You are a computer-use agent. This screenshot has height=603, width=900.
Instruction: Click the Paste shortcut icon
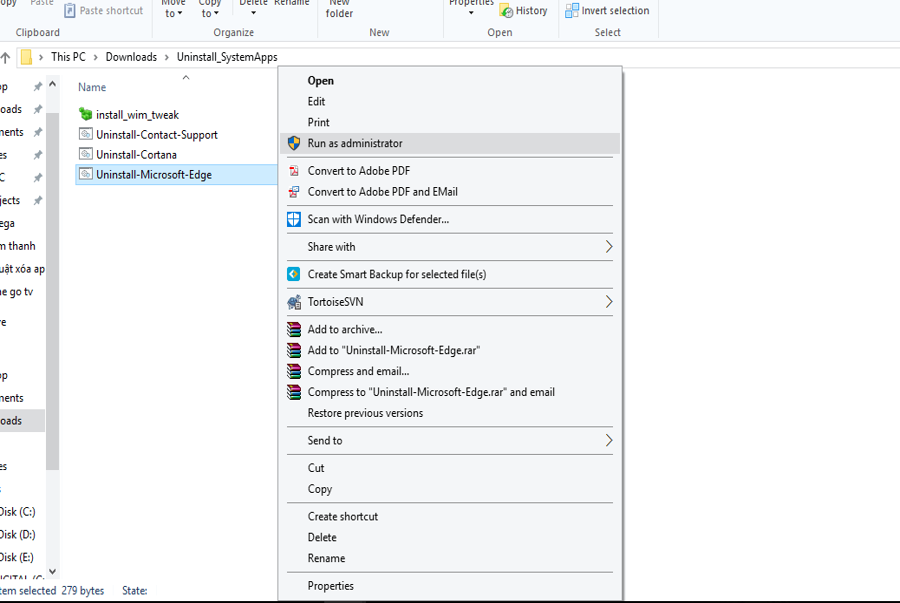69,11
